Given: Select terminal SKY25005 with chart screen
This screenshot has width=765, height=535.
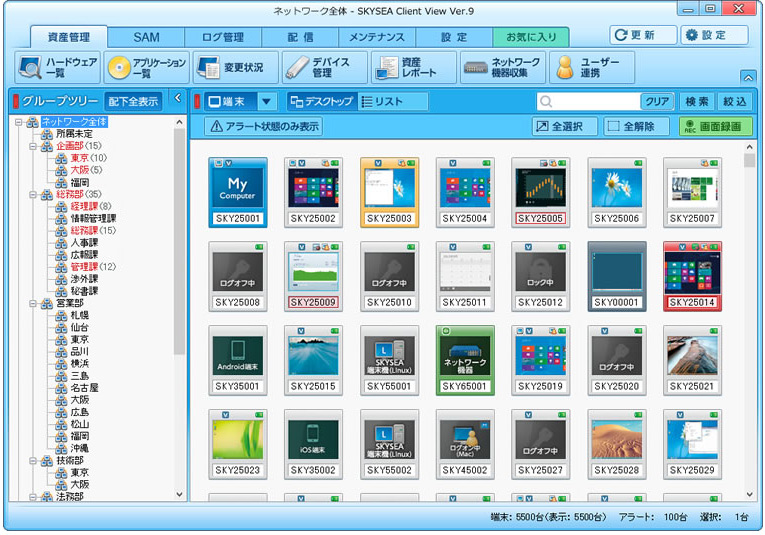Looking at the screenshot, I should click(541, 192).
